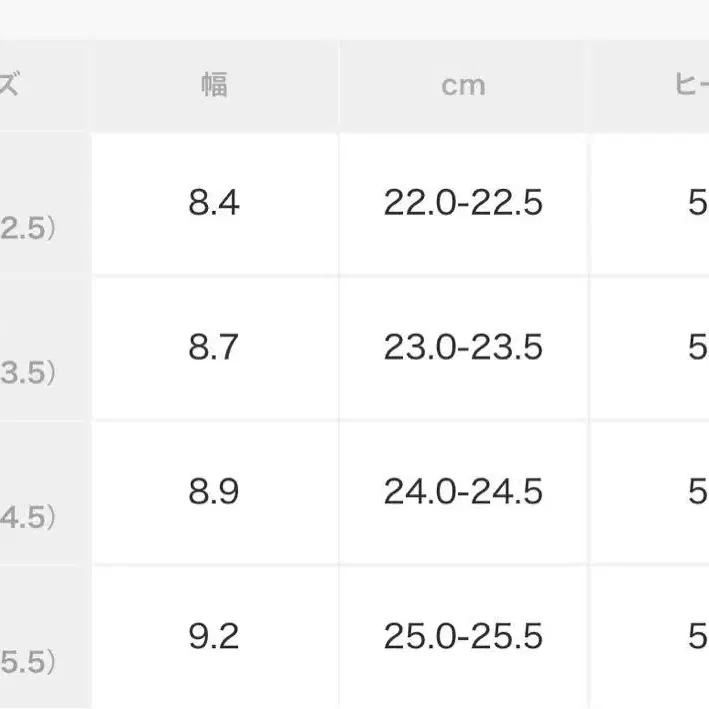Screen dimensions: 709x709
Task: Click the size cell ending in 5.5)
Action: click(x=28, y=661)
